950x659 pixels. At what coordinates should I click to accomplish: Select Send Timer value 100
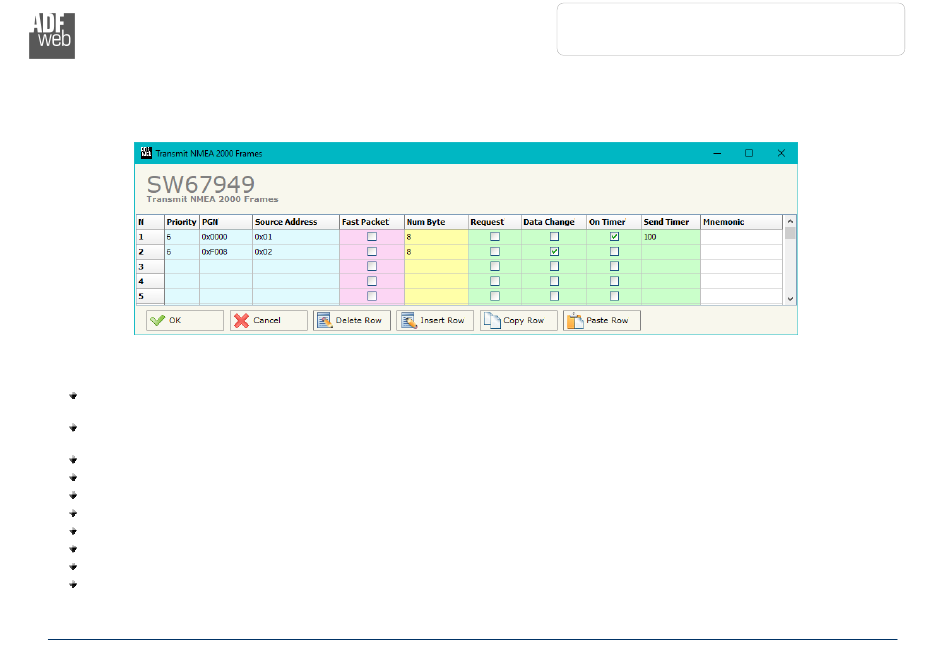pos(671,237)
